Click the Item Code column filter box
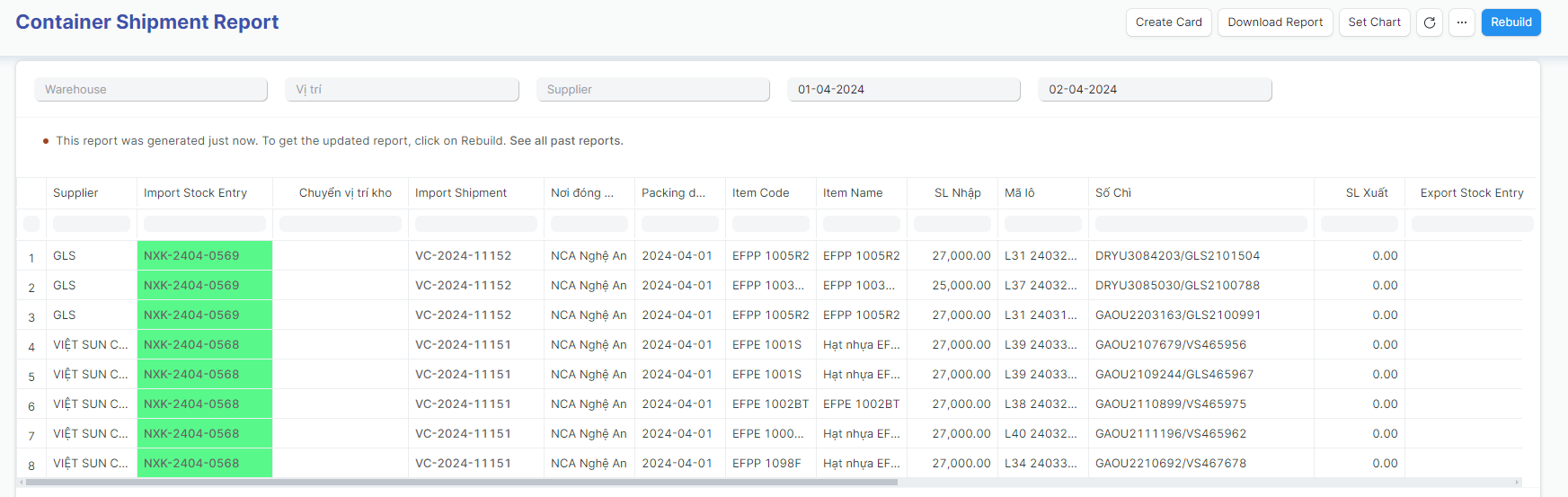Viewport: 1568px width, 497px height. (770, 224)
